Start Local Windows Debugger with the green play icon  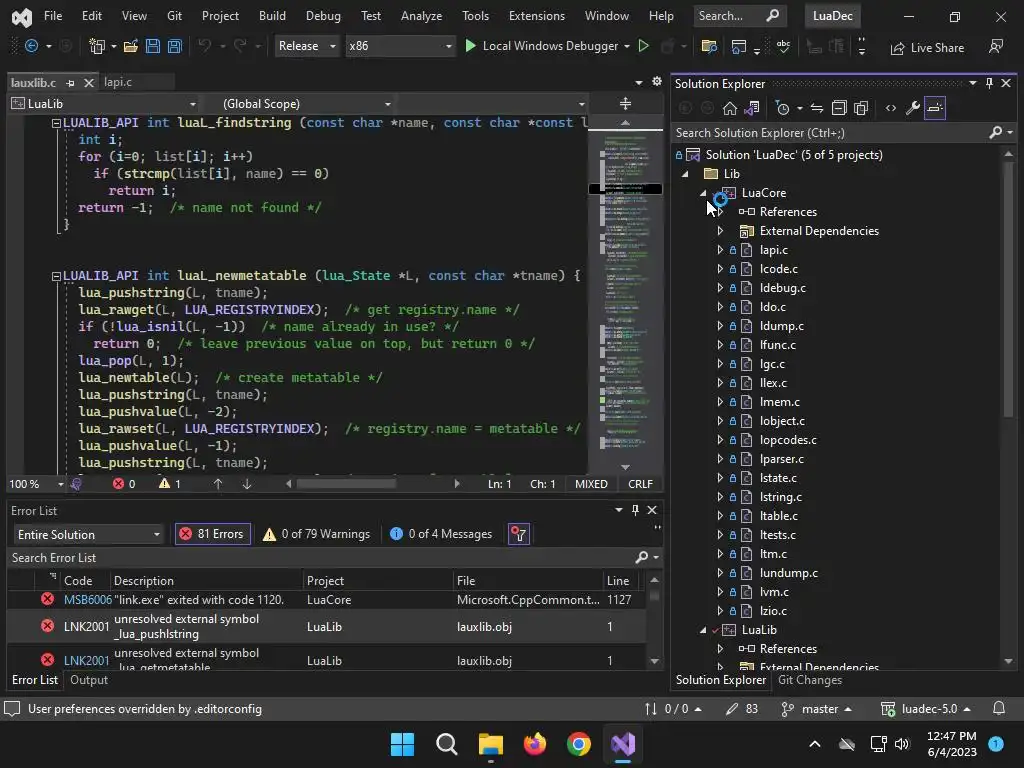point(470,46)
